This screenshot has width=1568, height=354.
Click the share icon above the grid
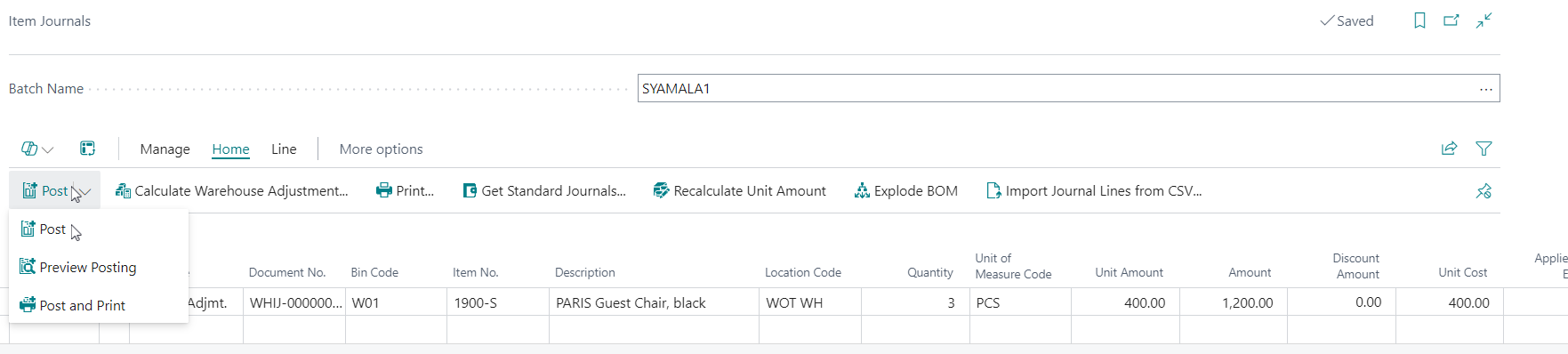(1450, 149)
